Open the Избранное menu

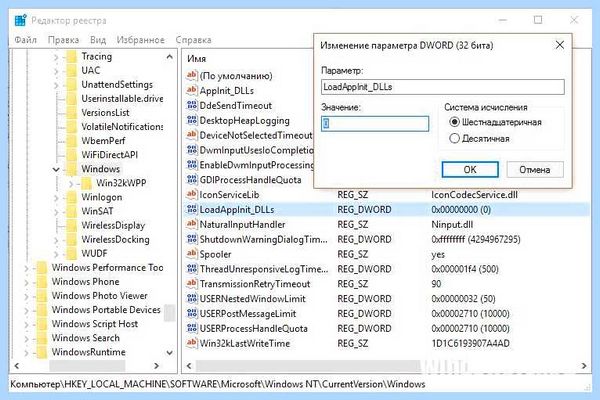[141, 40]
